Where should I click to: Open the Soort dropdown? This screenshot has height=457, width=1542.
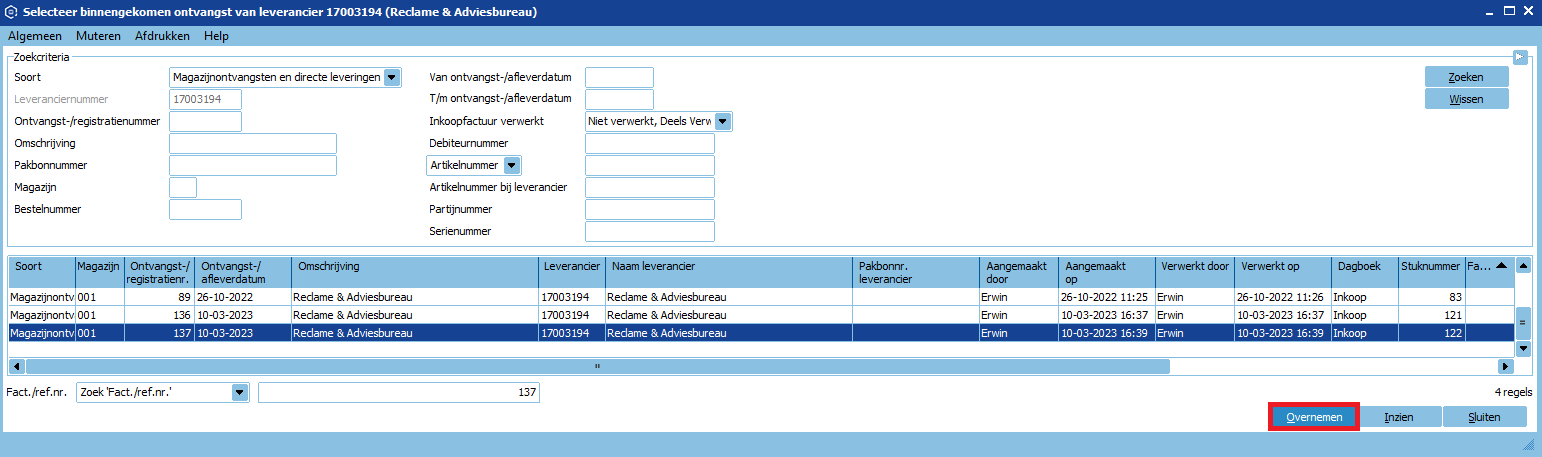point(392,77)
